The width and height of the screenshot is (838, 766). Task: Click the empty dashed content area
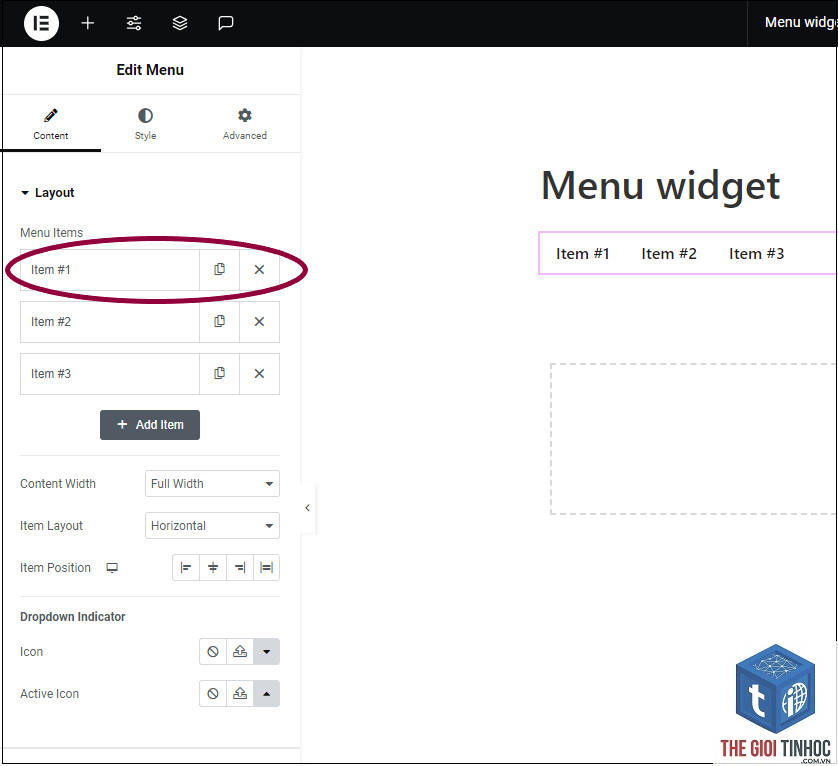(x=694, y=439)
